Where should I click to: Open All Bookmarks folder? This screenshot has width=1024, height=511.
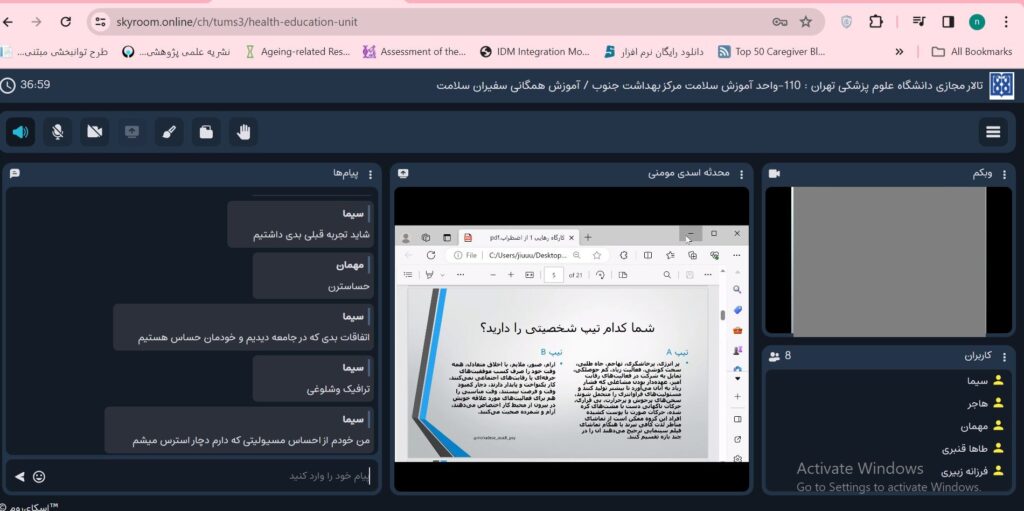(x=971, y=52)
